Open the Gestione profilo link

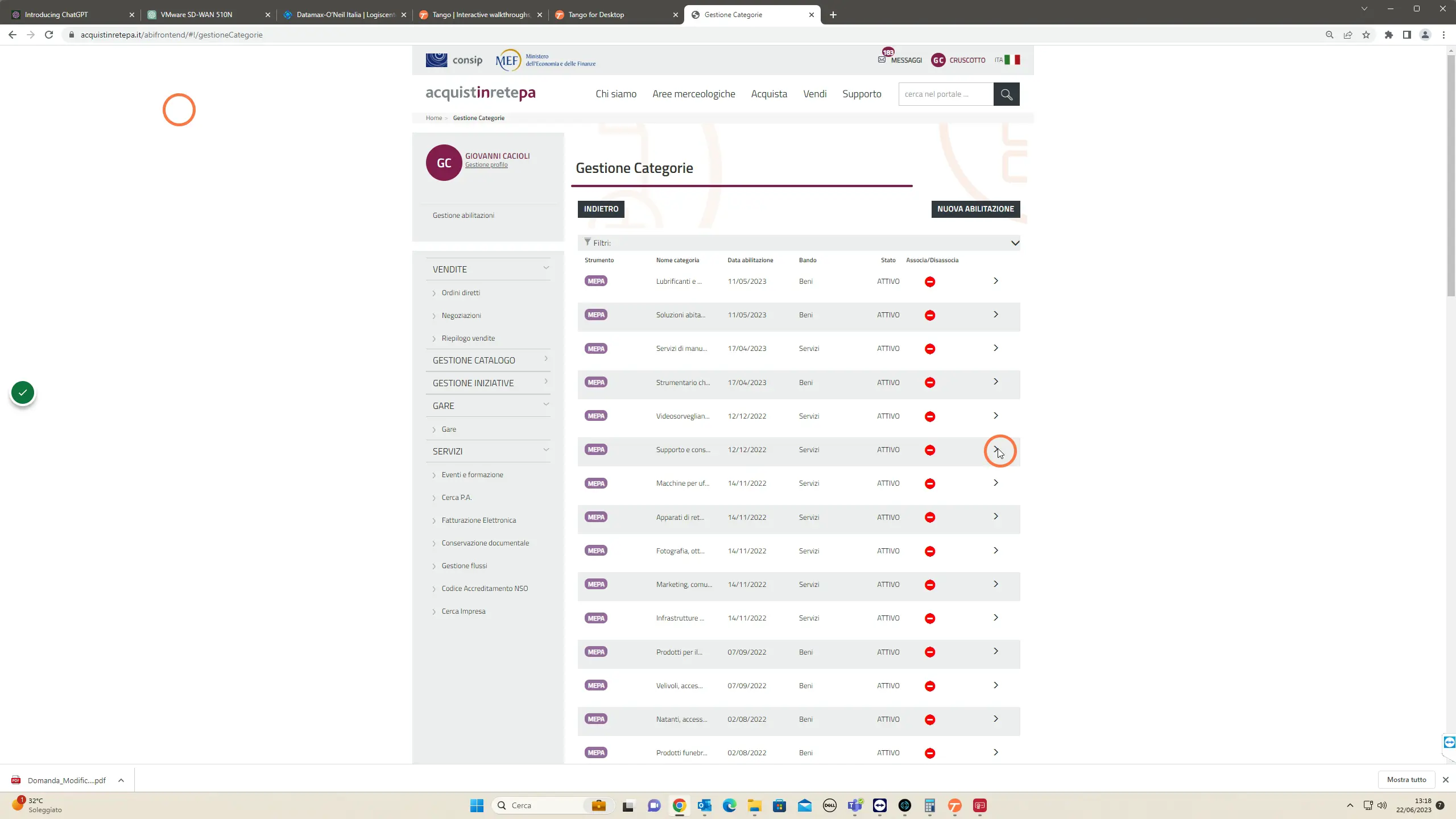pyautogui.click(x=486, y=165)
